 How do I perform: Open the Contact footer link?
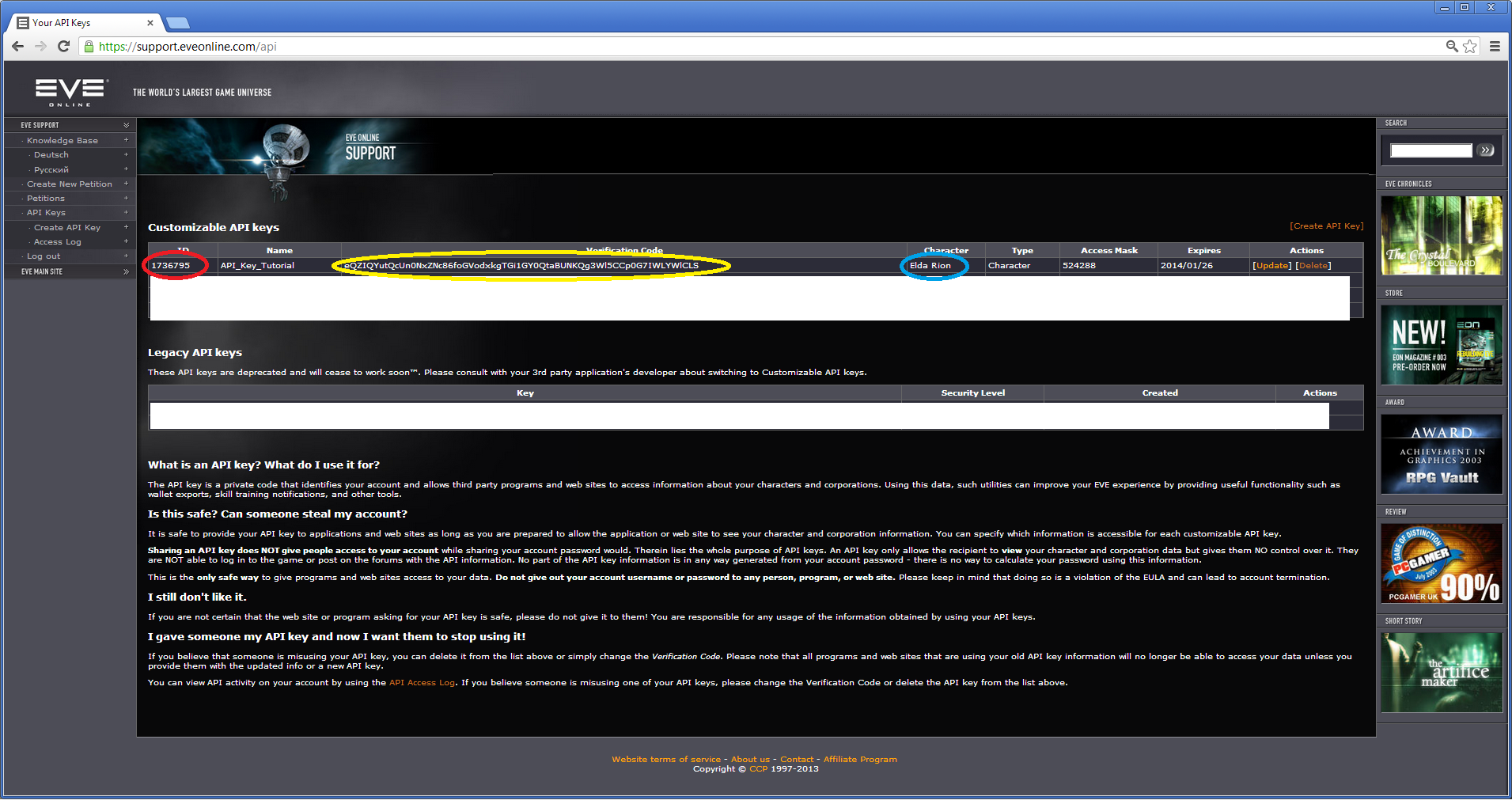coord(797,759)
